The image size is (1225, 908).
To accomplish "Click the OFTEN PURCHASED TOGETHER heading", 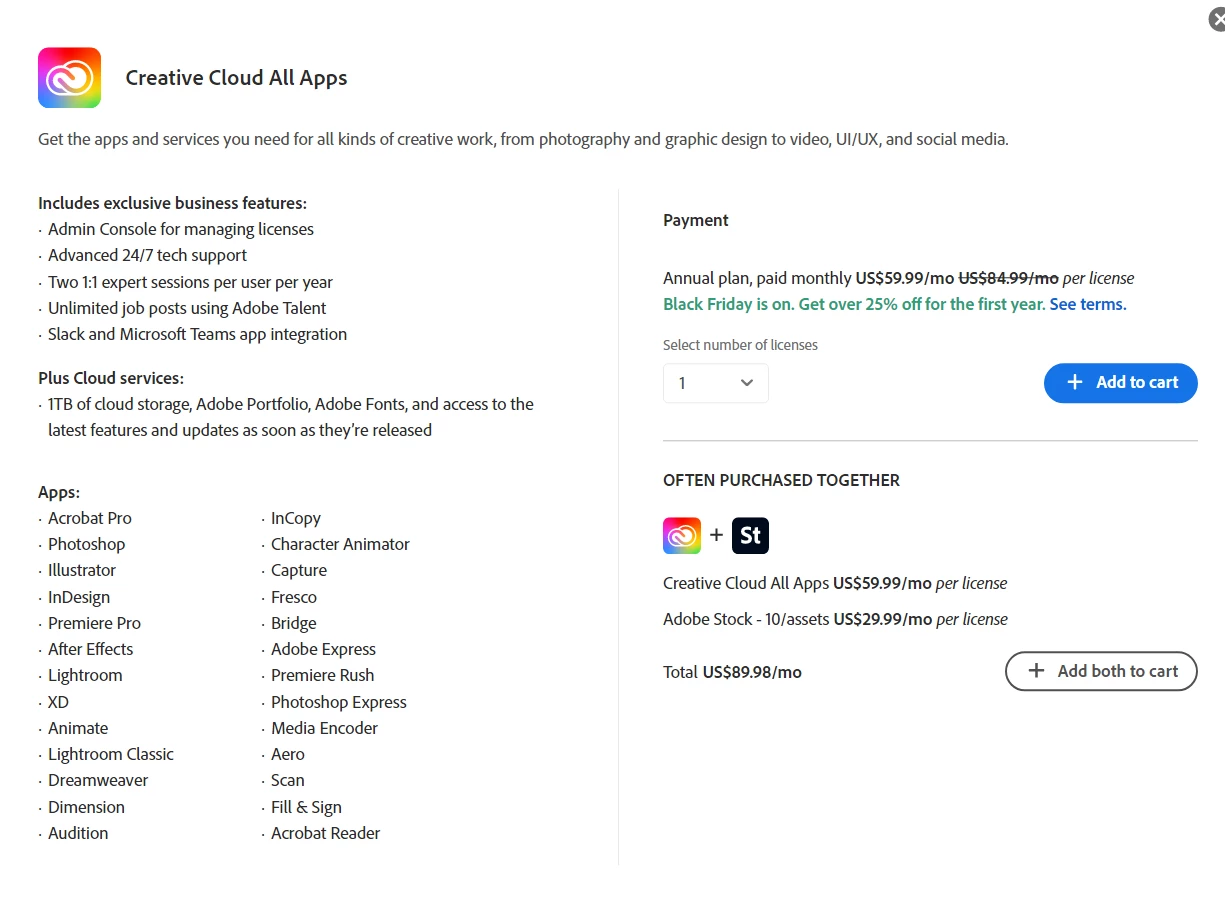I will point(781,480).
